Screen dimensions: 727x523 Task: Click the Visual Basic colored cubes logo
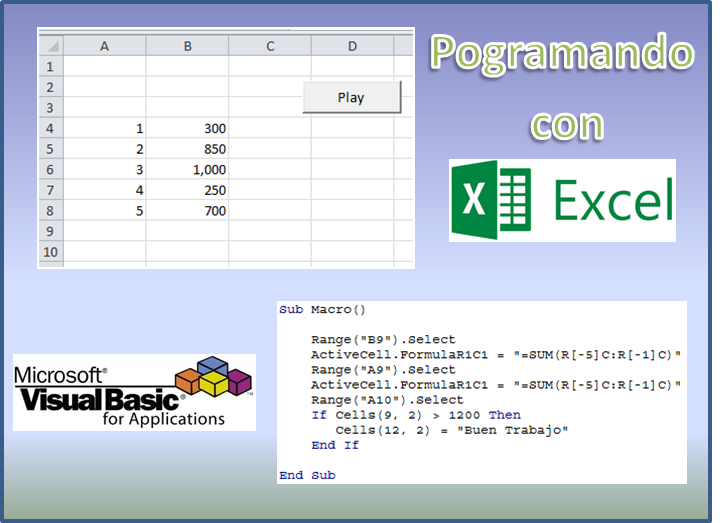click(214, 376)
